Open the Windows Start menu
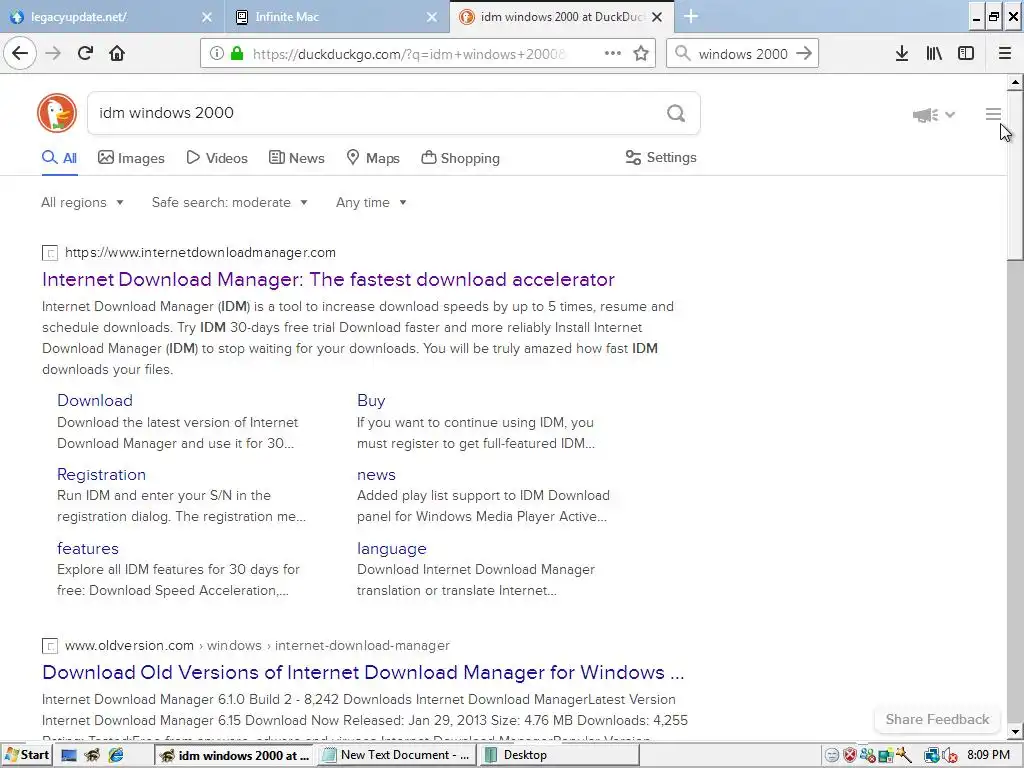Image resolution: width=1024 pixels, height=768 pixels. tap(26, 755)
